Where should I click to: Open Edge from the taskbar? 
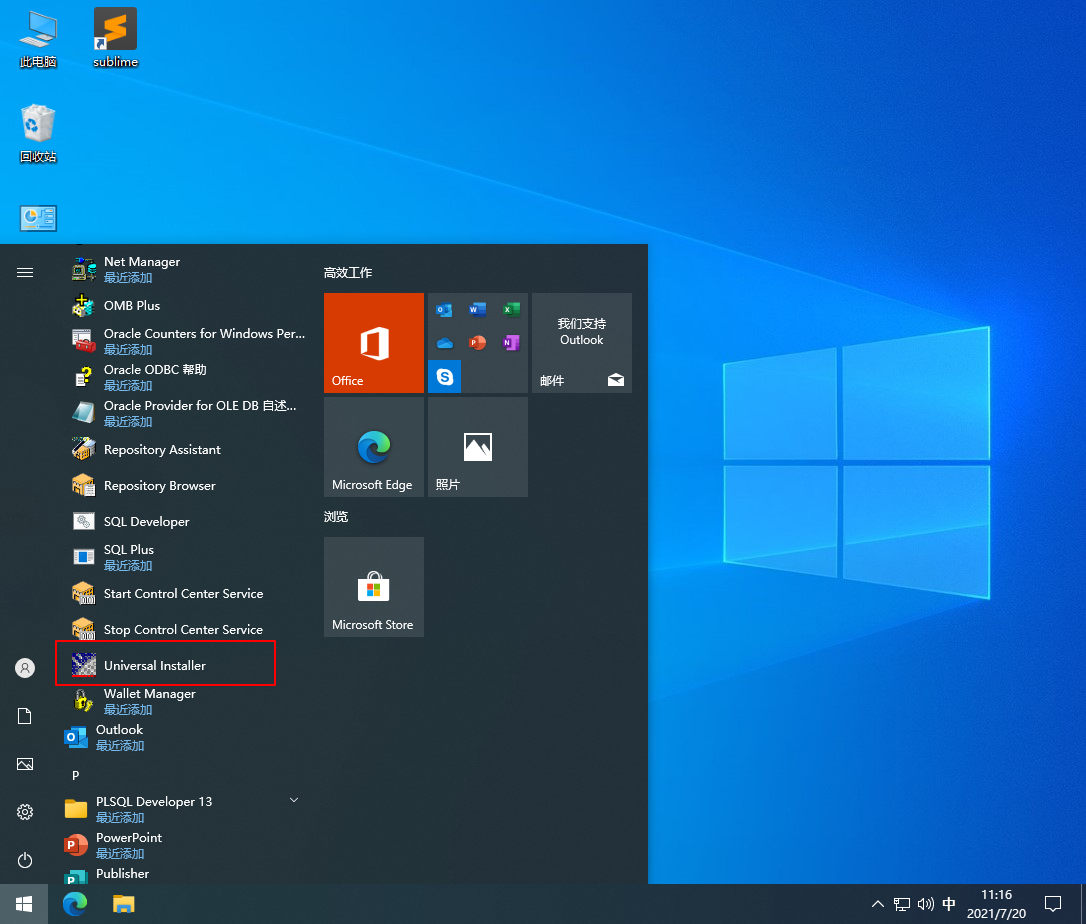[x=75, y=904]
